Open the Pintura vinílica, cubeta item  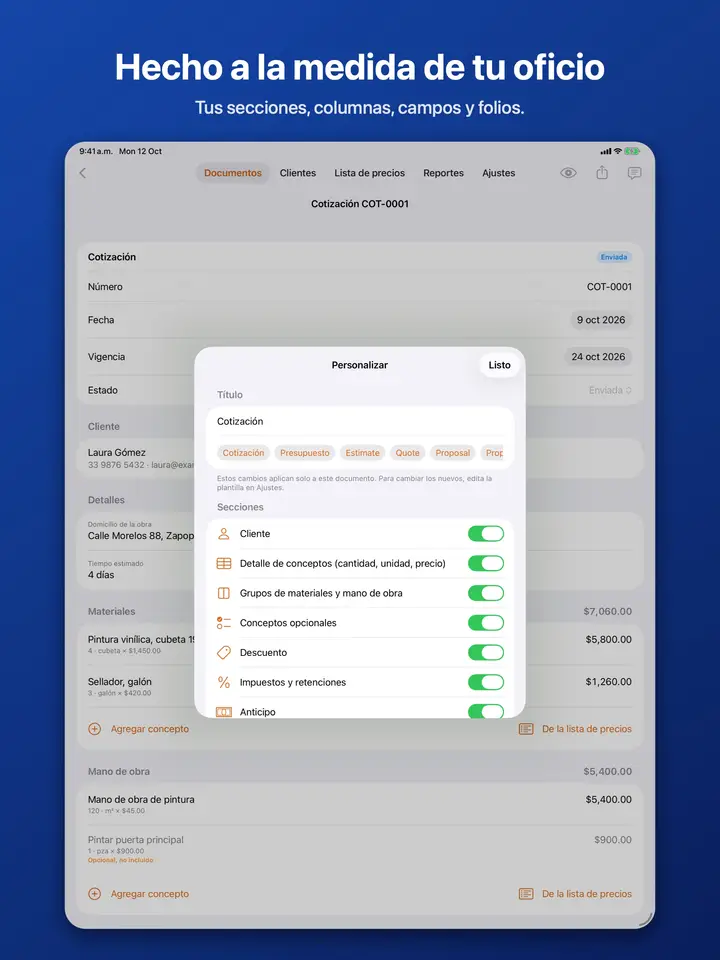pos(360,644)
